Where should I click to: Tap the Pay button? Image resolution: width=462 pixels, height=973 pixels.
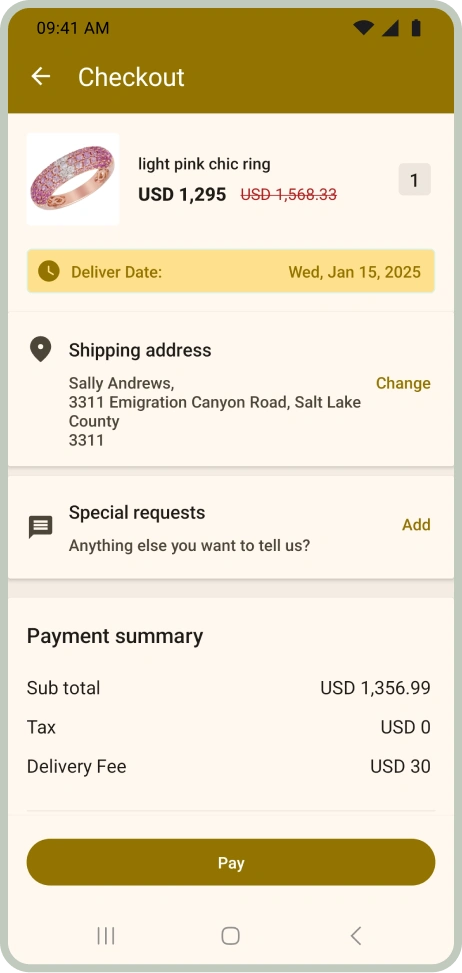point(231,863)
